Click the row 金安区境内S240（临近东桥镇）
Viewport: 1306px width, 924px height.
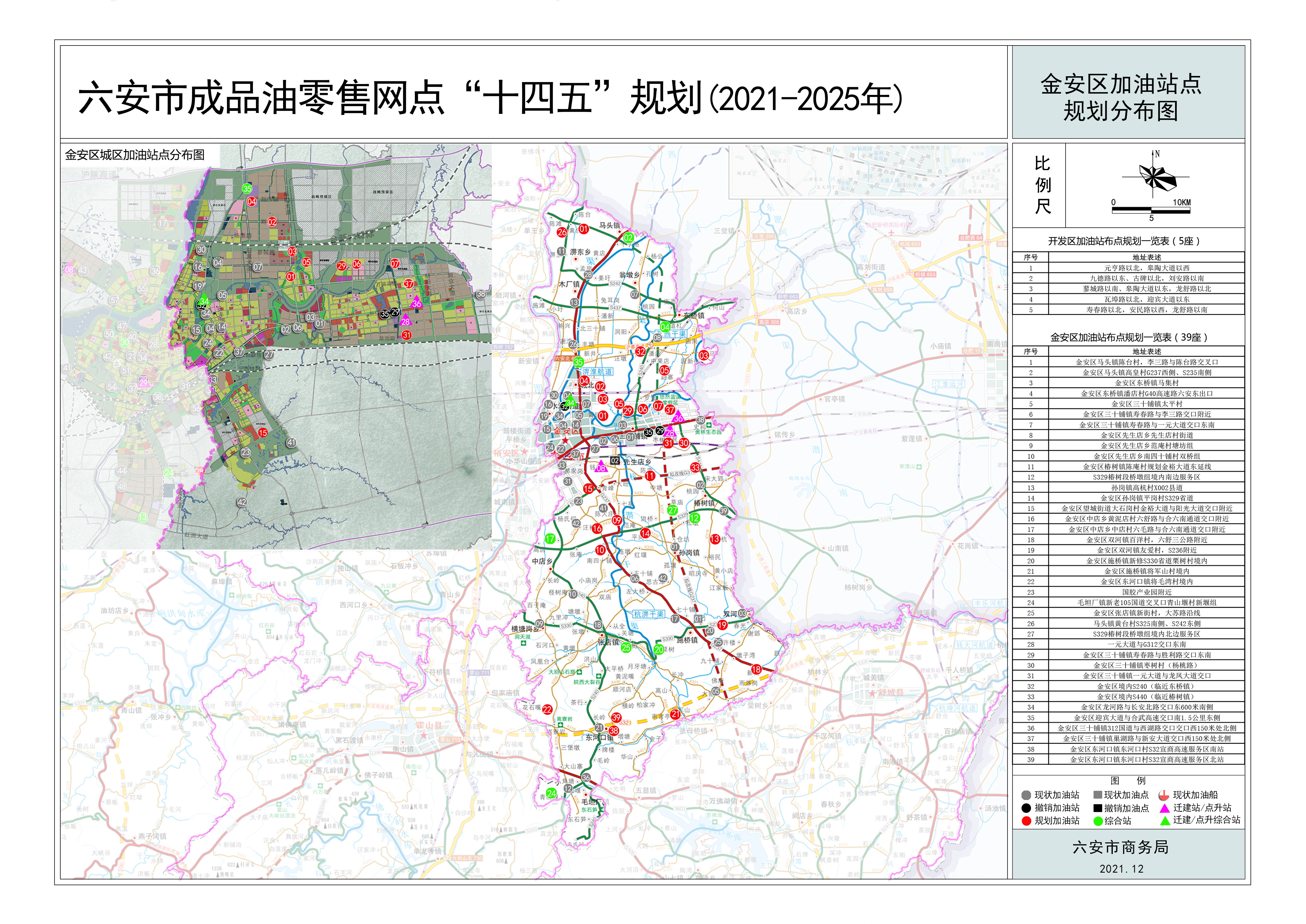(x=1128, y=686)
